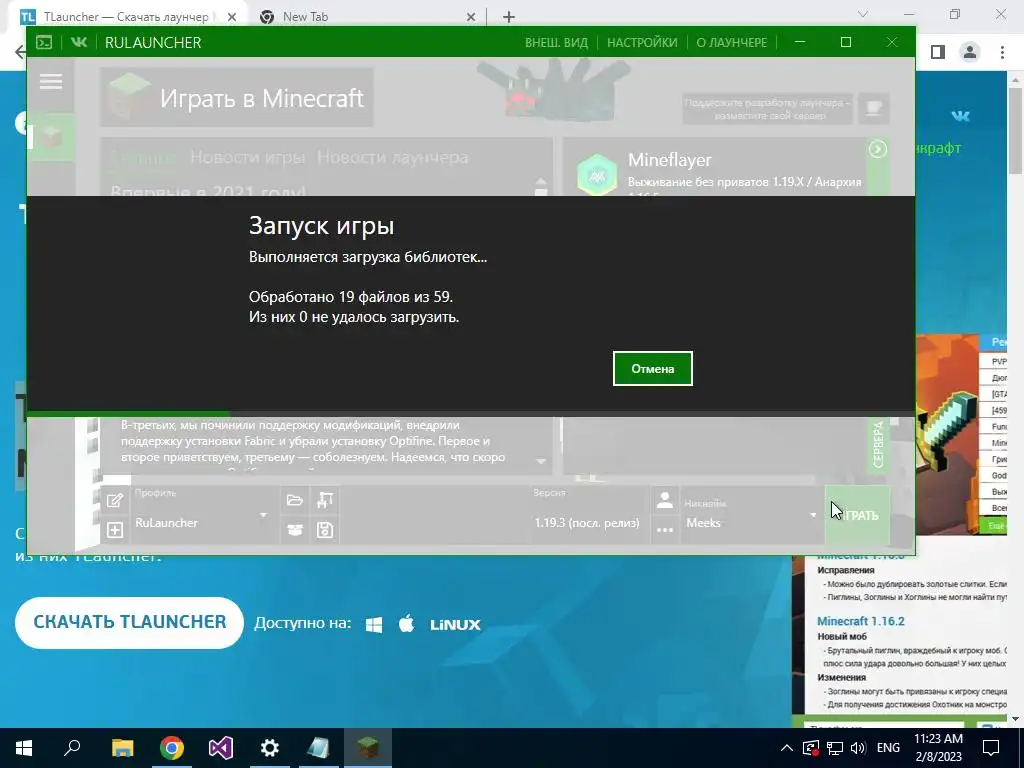Open the three-dots icon below user icon
The image size is (1024, 768).
click(665, 530)
